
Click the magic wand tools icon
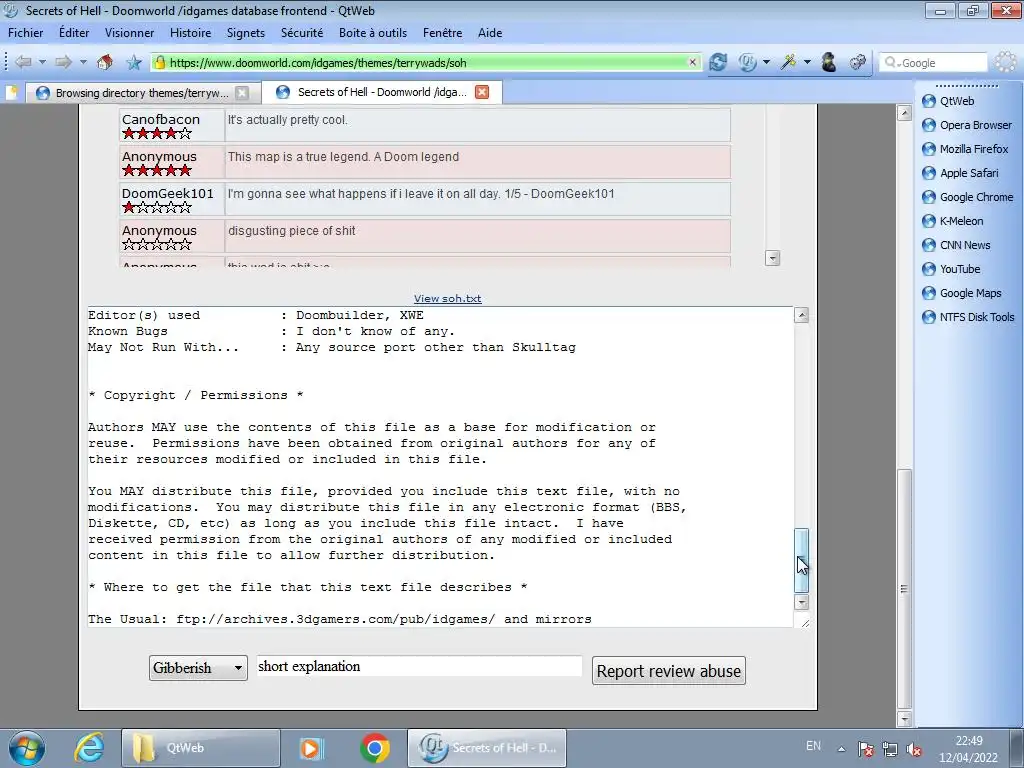tap(789, 62)
